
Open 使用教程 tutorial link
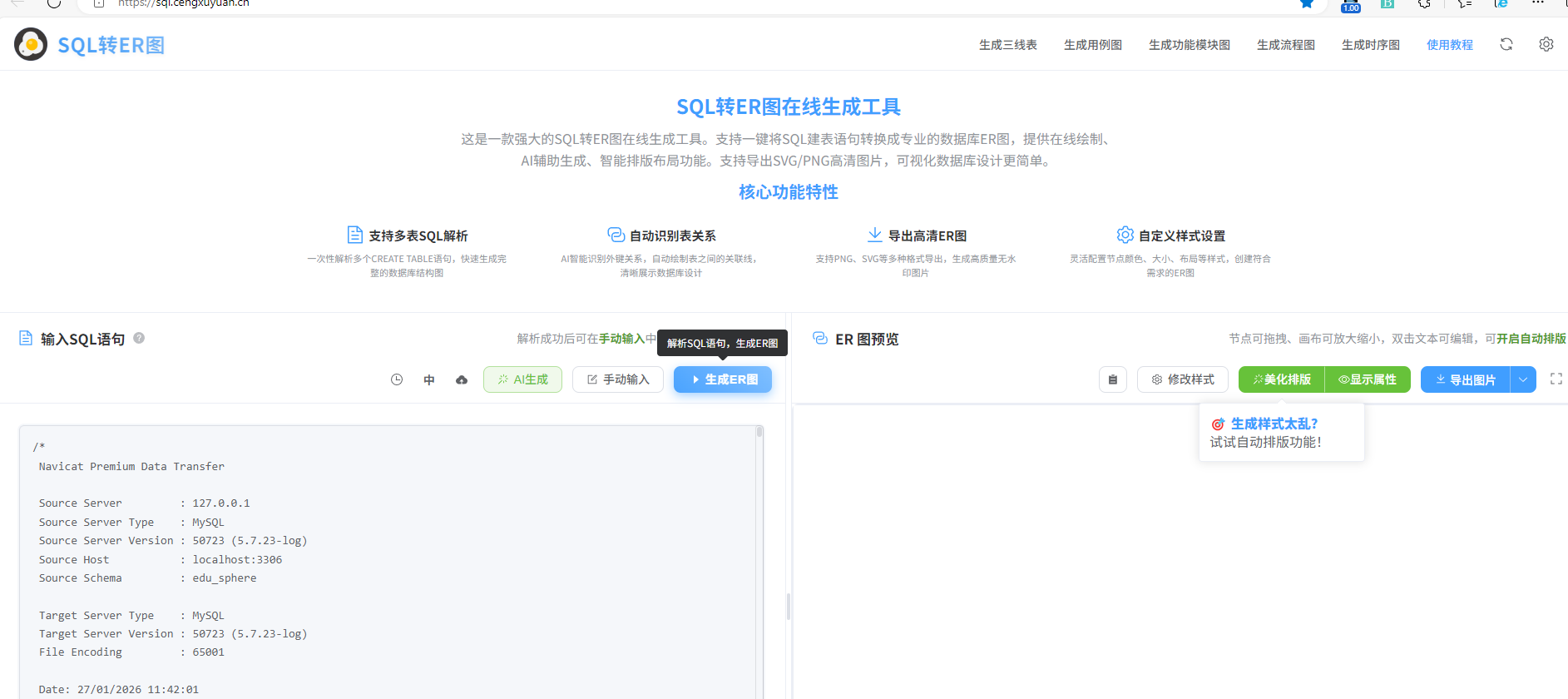coord(1449,45)
